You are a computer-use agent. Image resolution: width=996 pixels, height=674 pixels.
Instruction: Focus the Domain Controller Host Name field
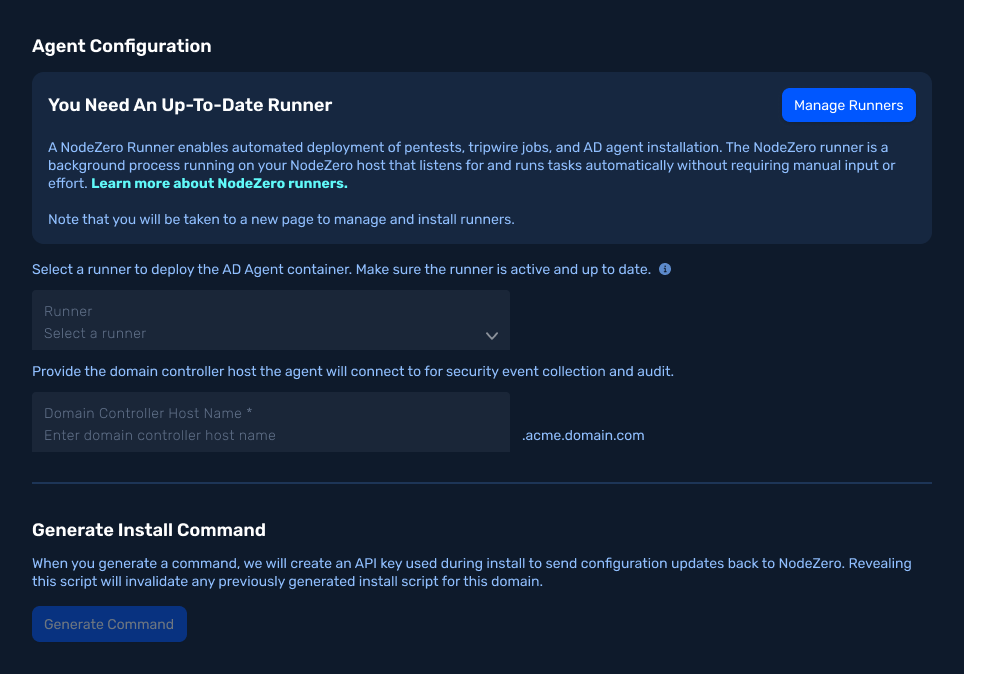271,422
